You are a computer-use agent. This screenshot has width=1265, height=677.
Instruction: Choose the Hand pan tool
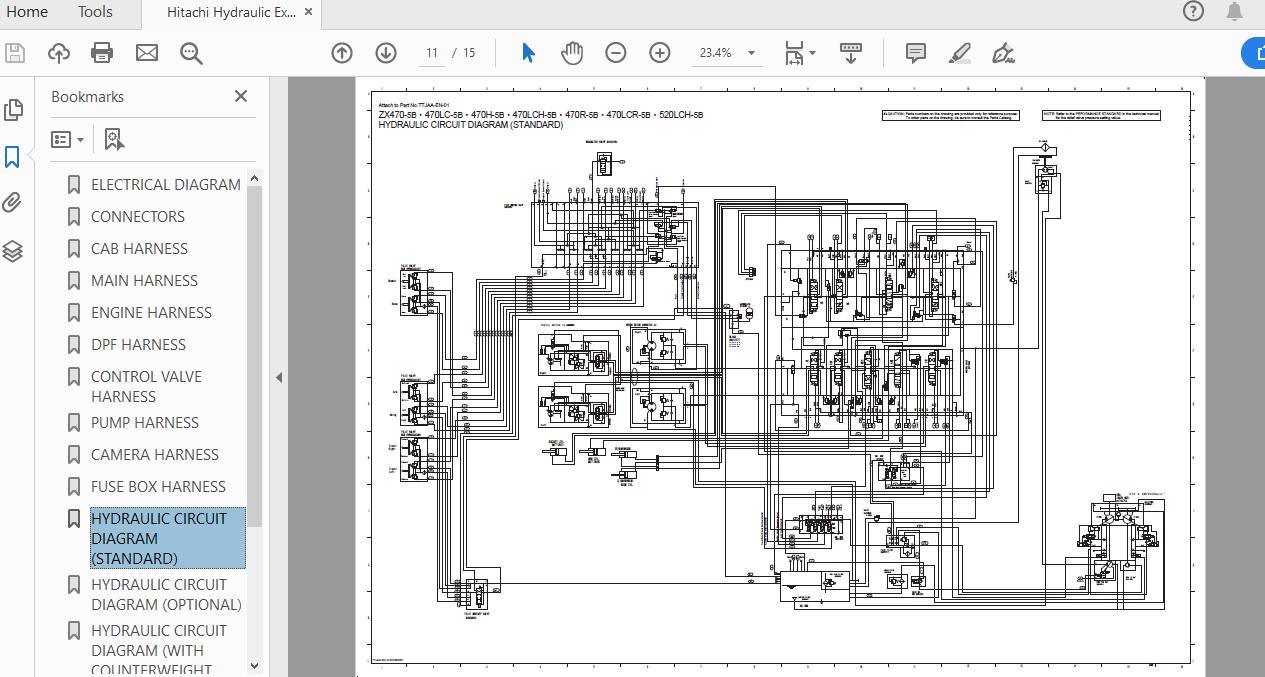[x=572, y=53]
